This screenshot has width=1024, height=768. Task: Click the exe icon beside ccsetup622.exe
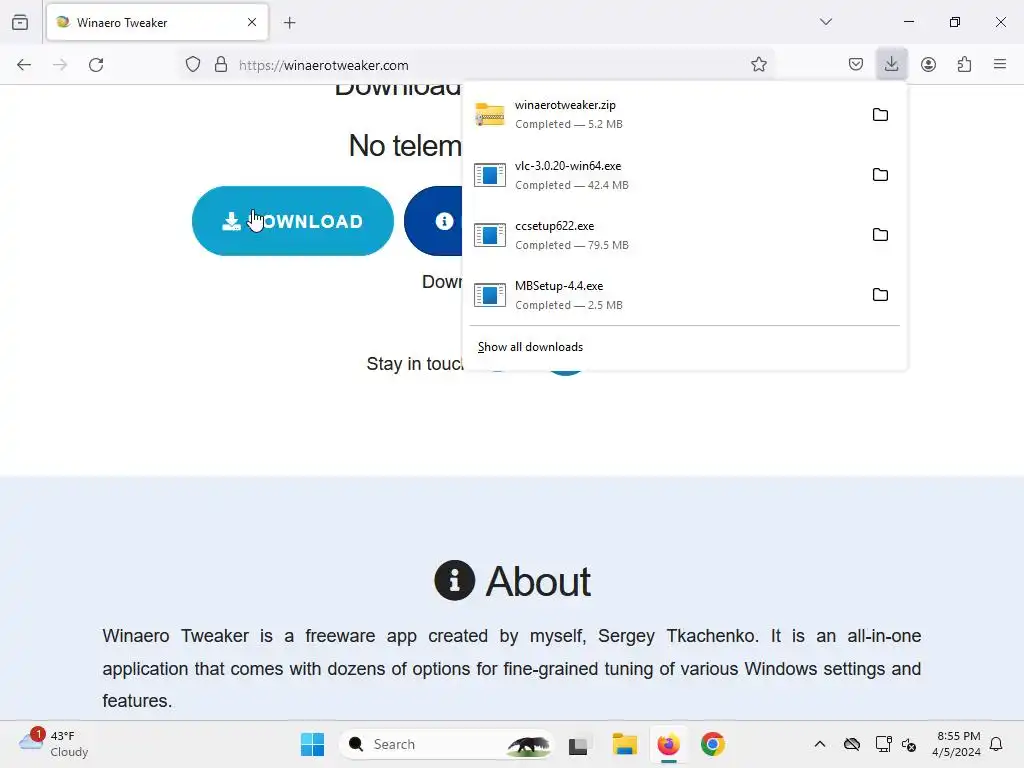click(x=490, y=235)
